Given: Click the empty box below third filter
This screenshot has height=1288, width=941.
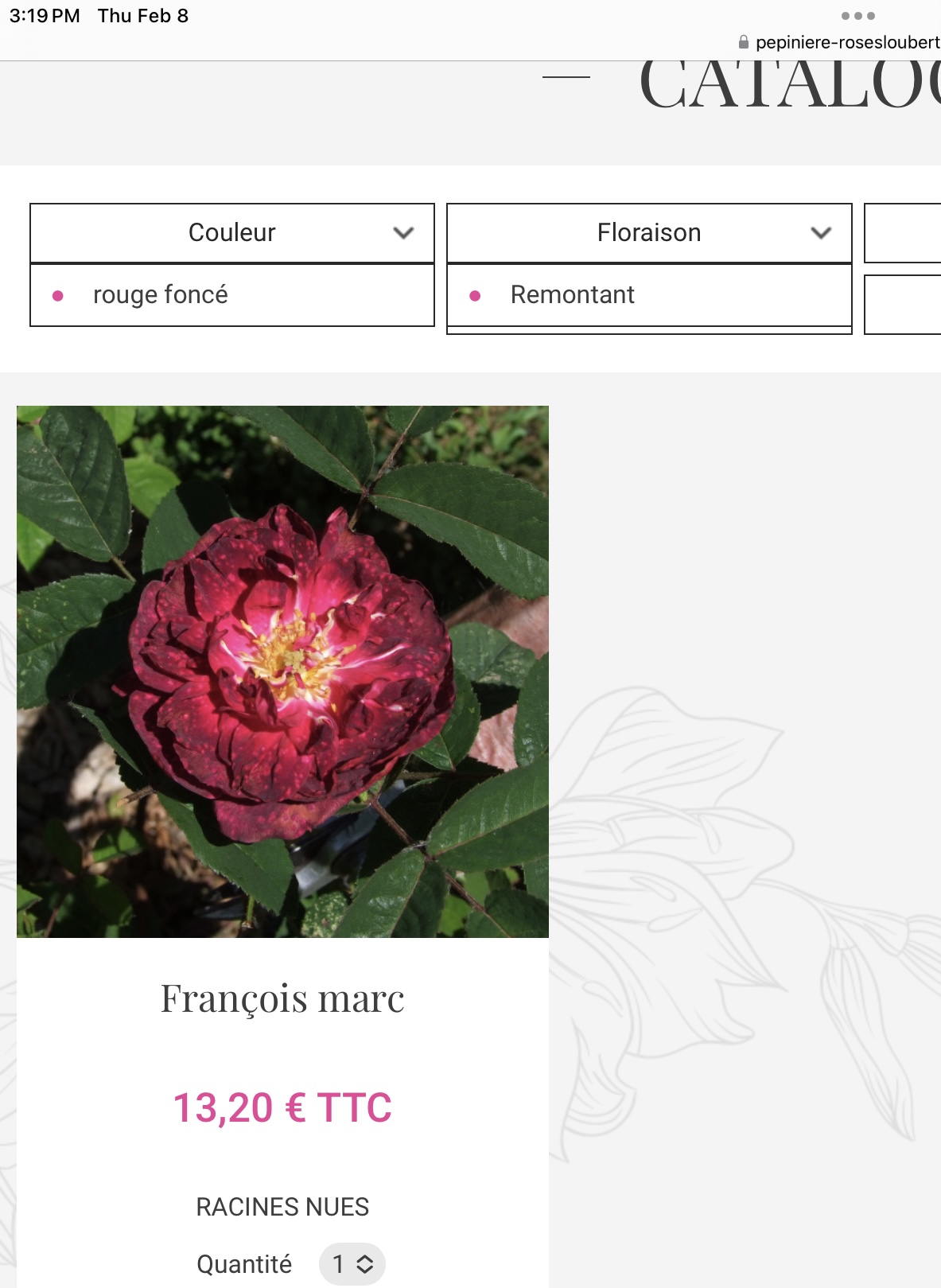Looking at the screenshot, I should tap(903, 305).
